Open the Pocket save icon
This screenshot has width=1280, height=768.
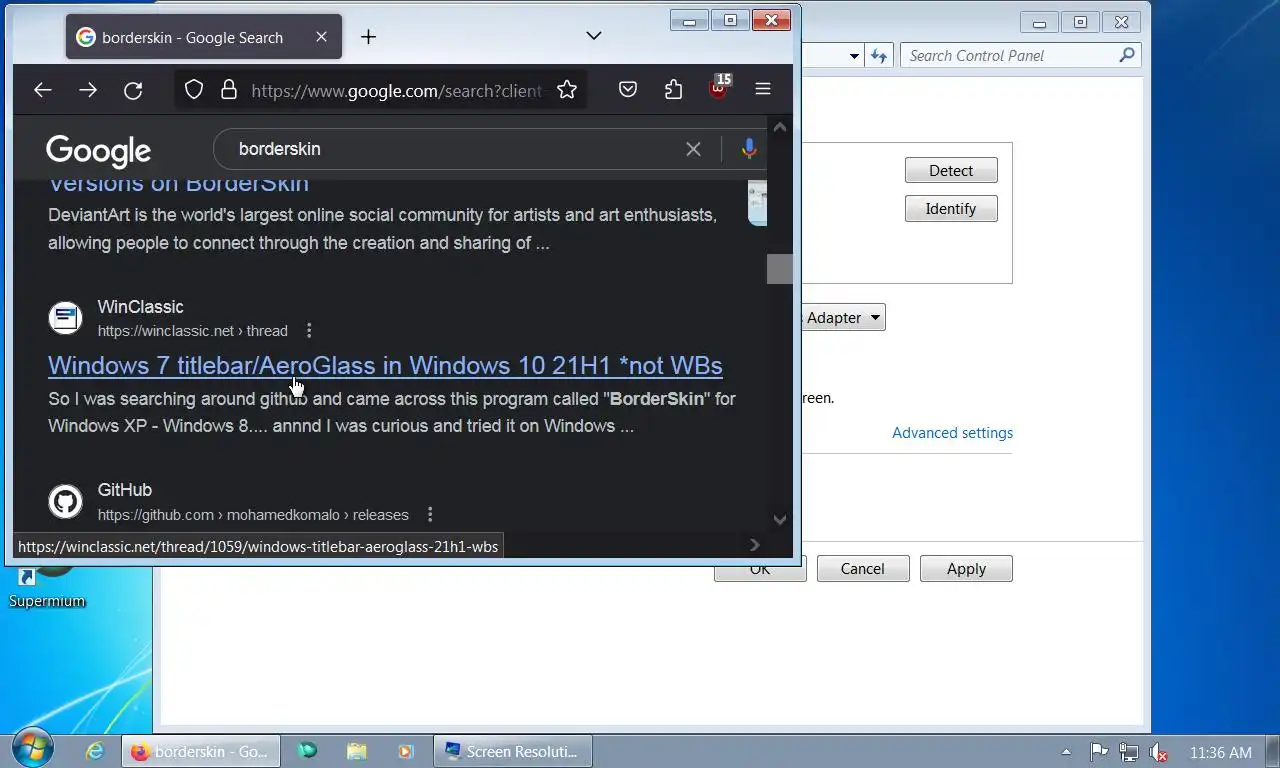(x=628, y=90)
